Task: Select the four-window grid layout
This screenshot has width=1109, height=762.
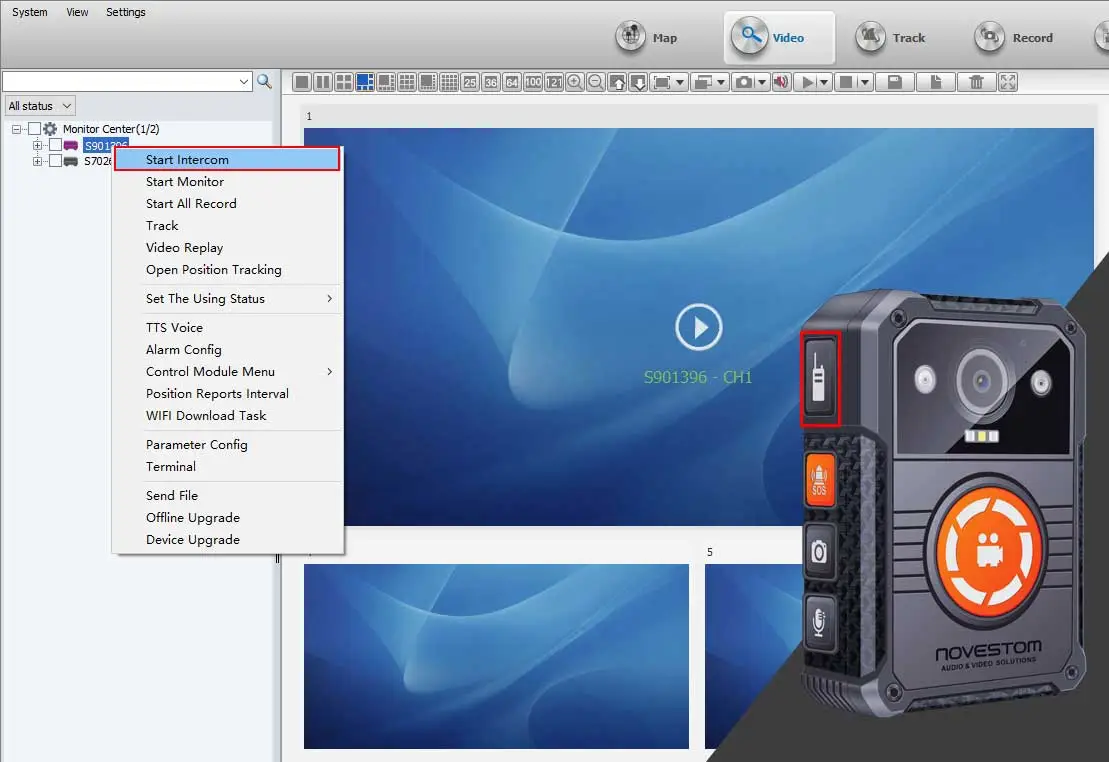Action: coord(344,82)
